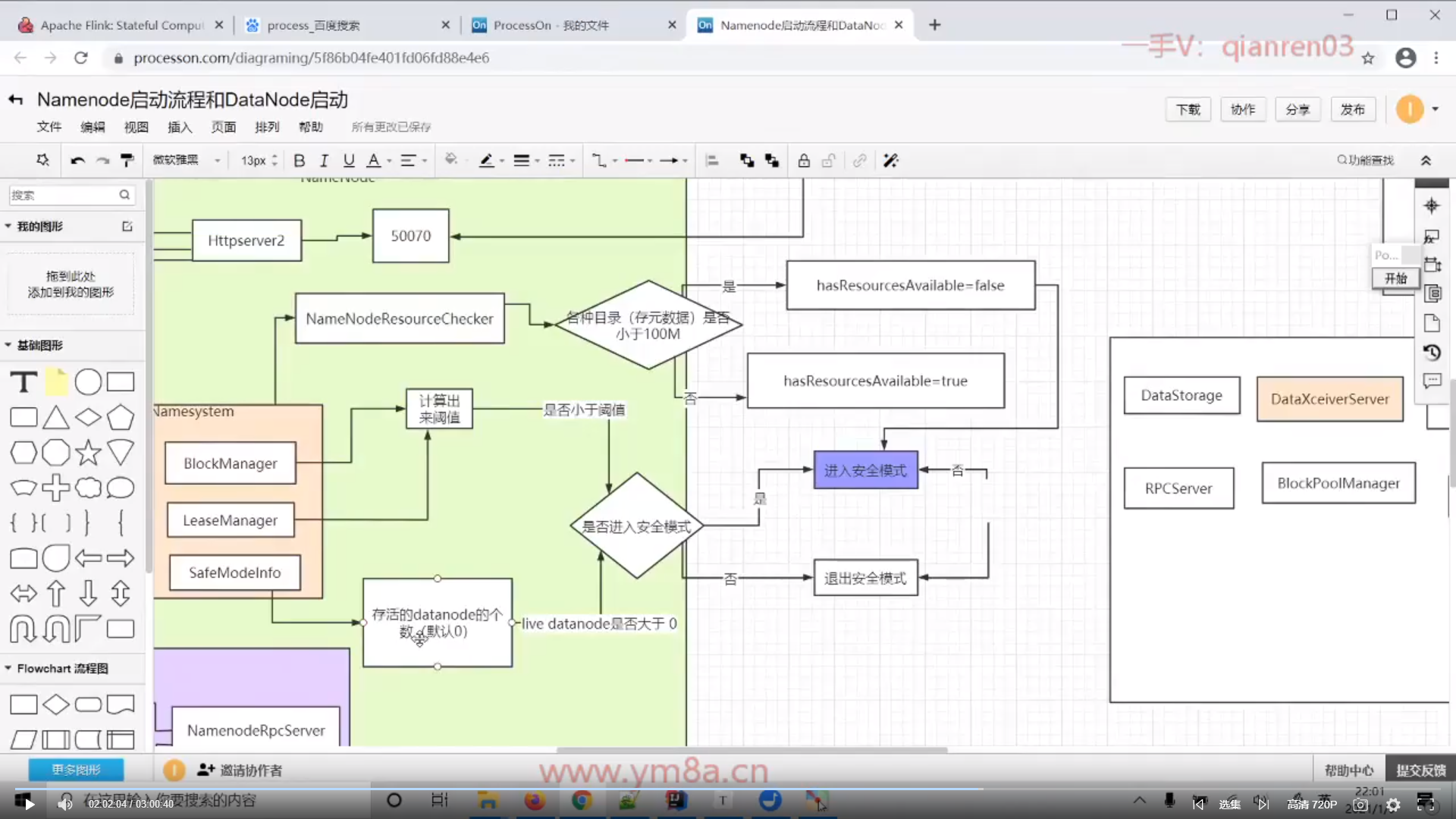Click the 下载 download button
Viewport: 1456px width, 819px height.
[1188, 109]
